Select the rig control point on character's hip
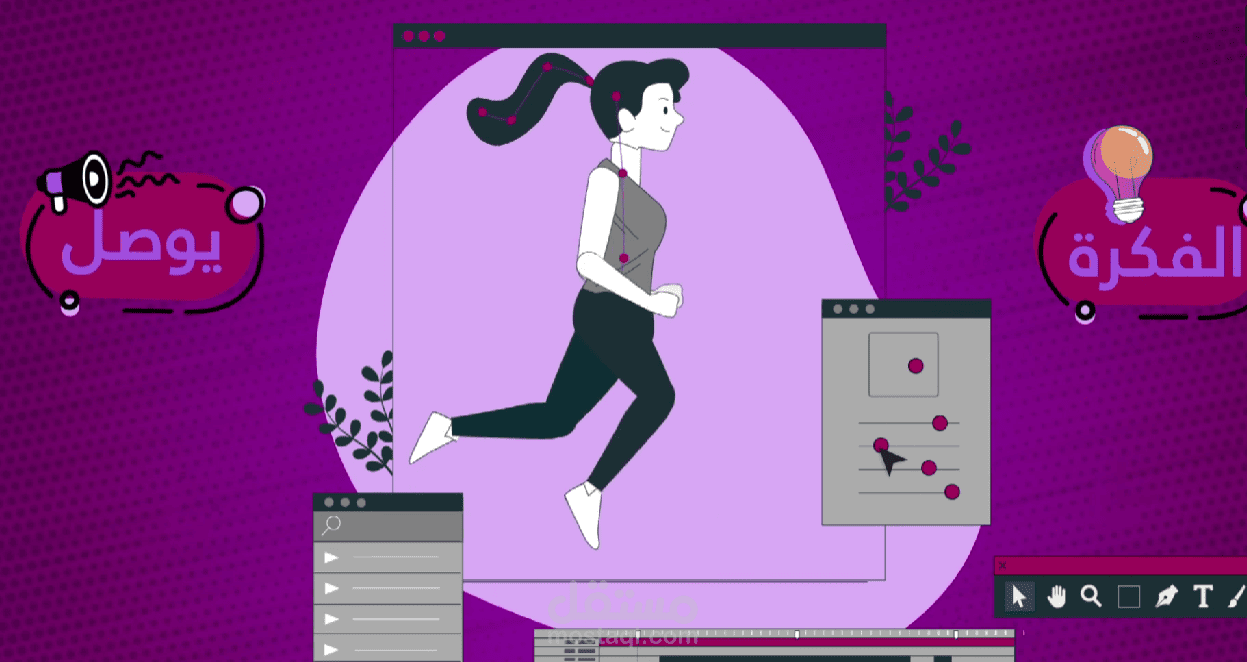The width and height of the screenshot is (1247, 662). pyautogui.click(x=623, y=258)
